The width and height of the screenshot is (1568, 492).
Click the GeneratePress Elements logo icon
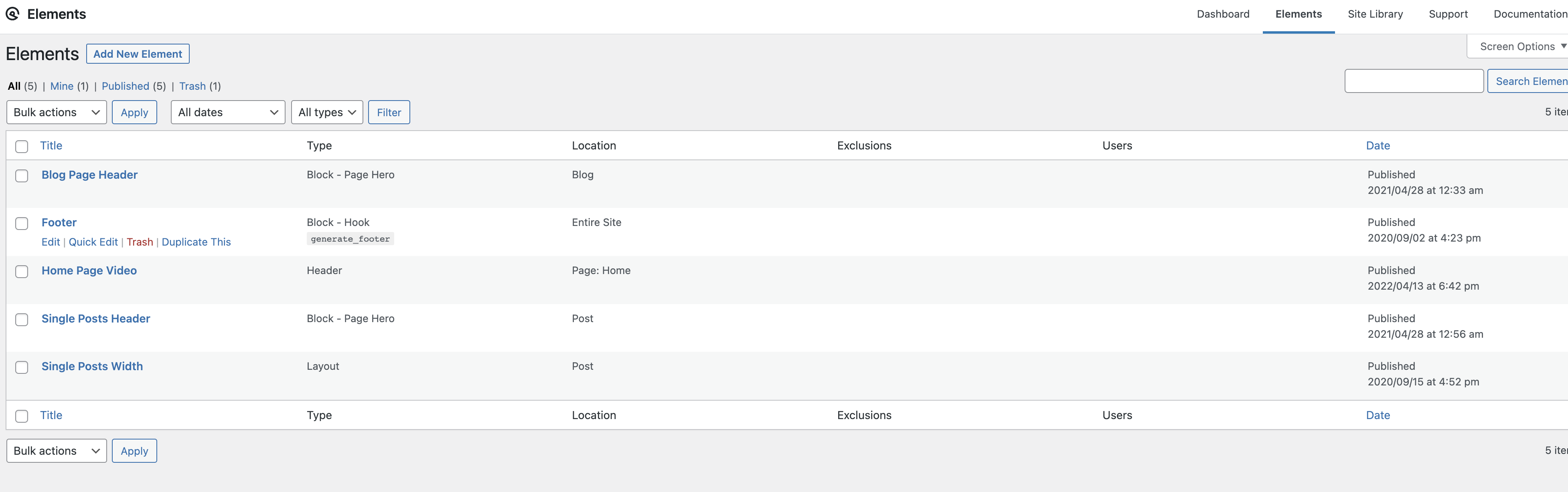(12, 14)
